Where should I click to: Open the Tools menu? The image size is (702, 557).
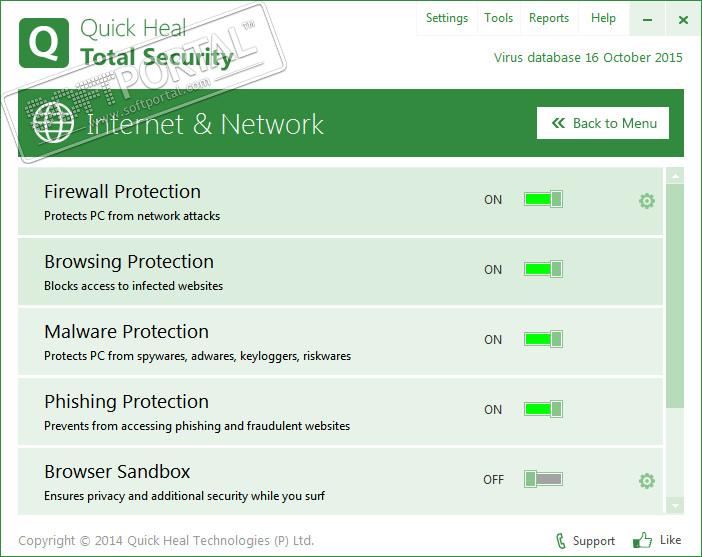coord(498,18)
